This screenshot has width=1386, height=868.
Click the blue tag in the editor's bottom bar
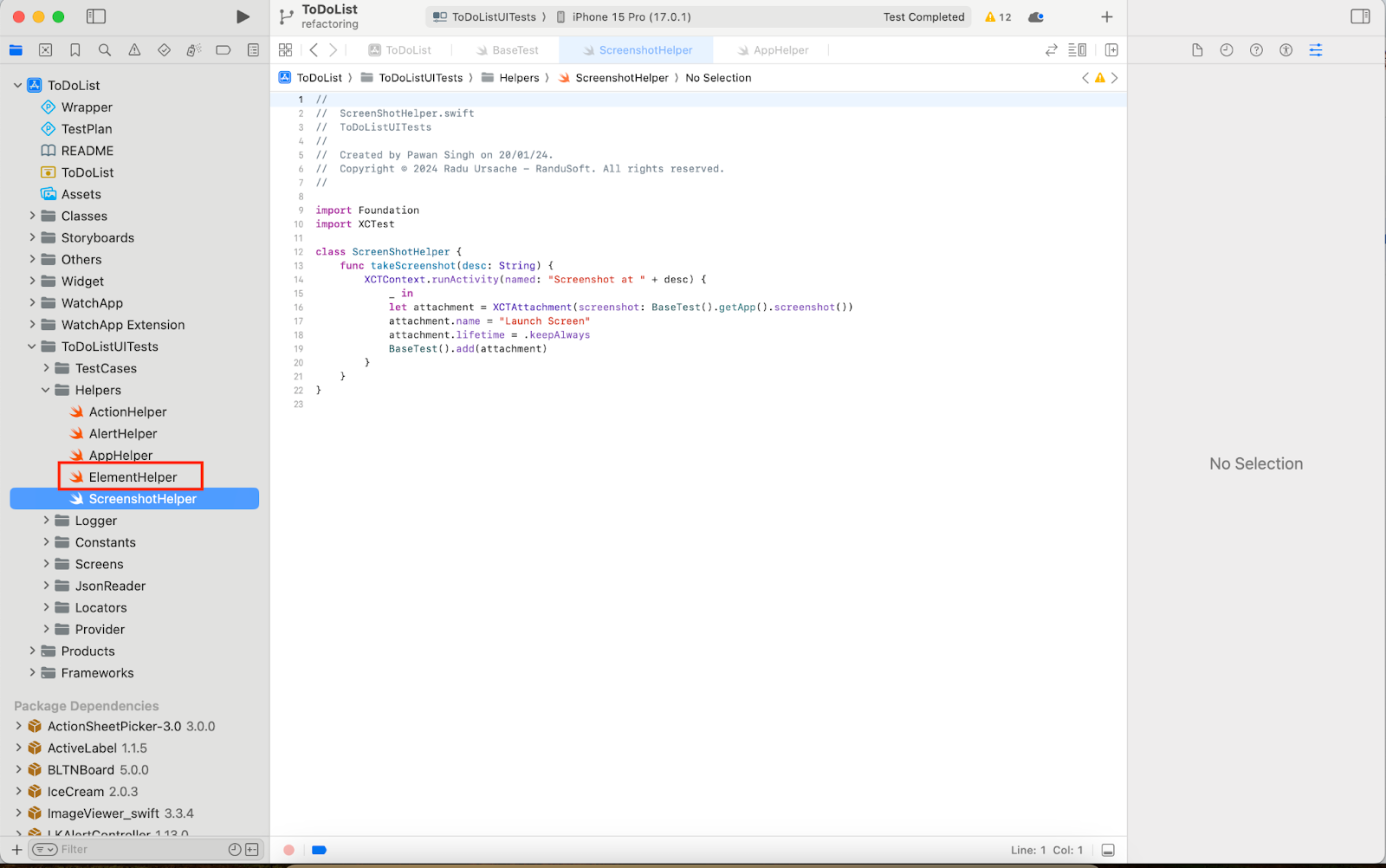(x=319, y=850)
